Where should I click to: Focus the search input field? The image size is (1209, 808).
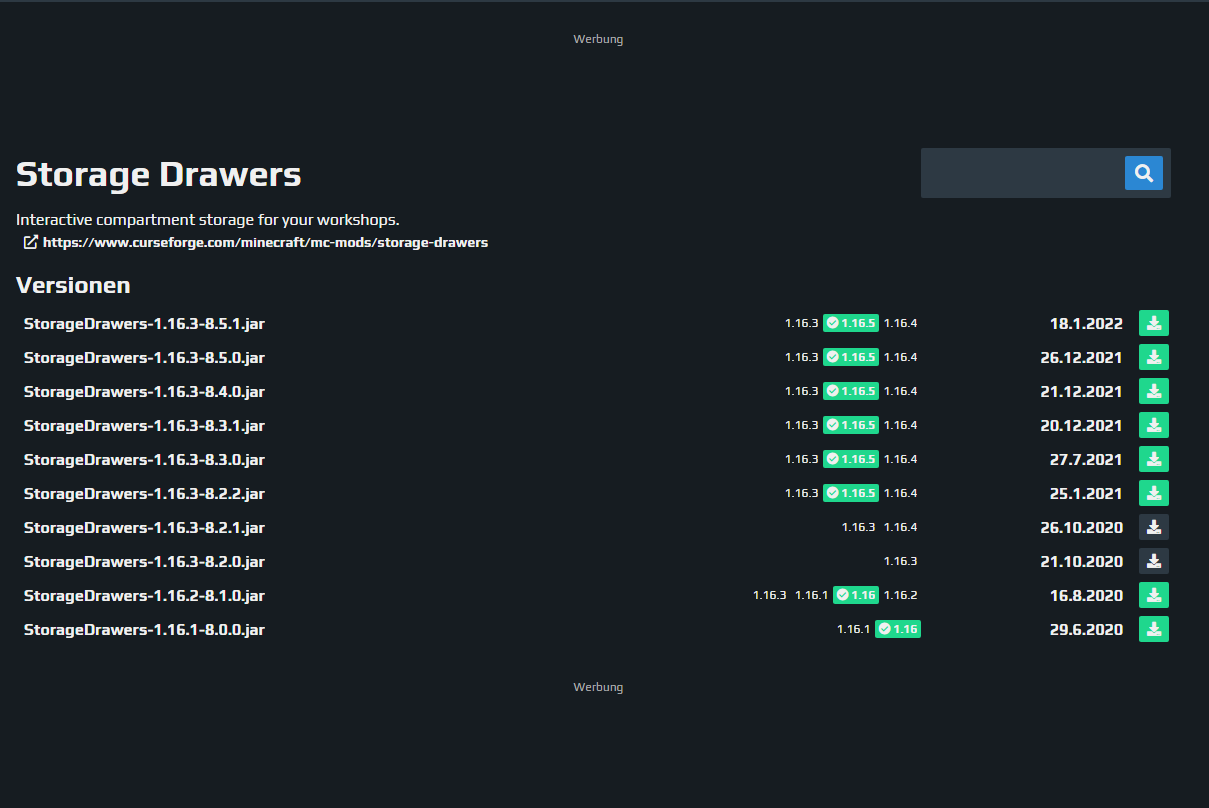pos(1022,173)
